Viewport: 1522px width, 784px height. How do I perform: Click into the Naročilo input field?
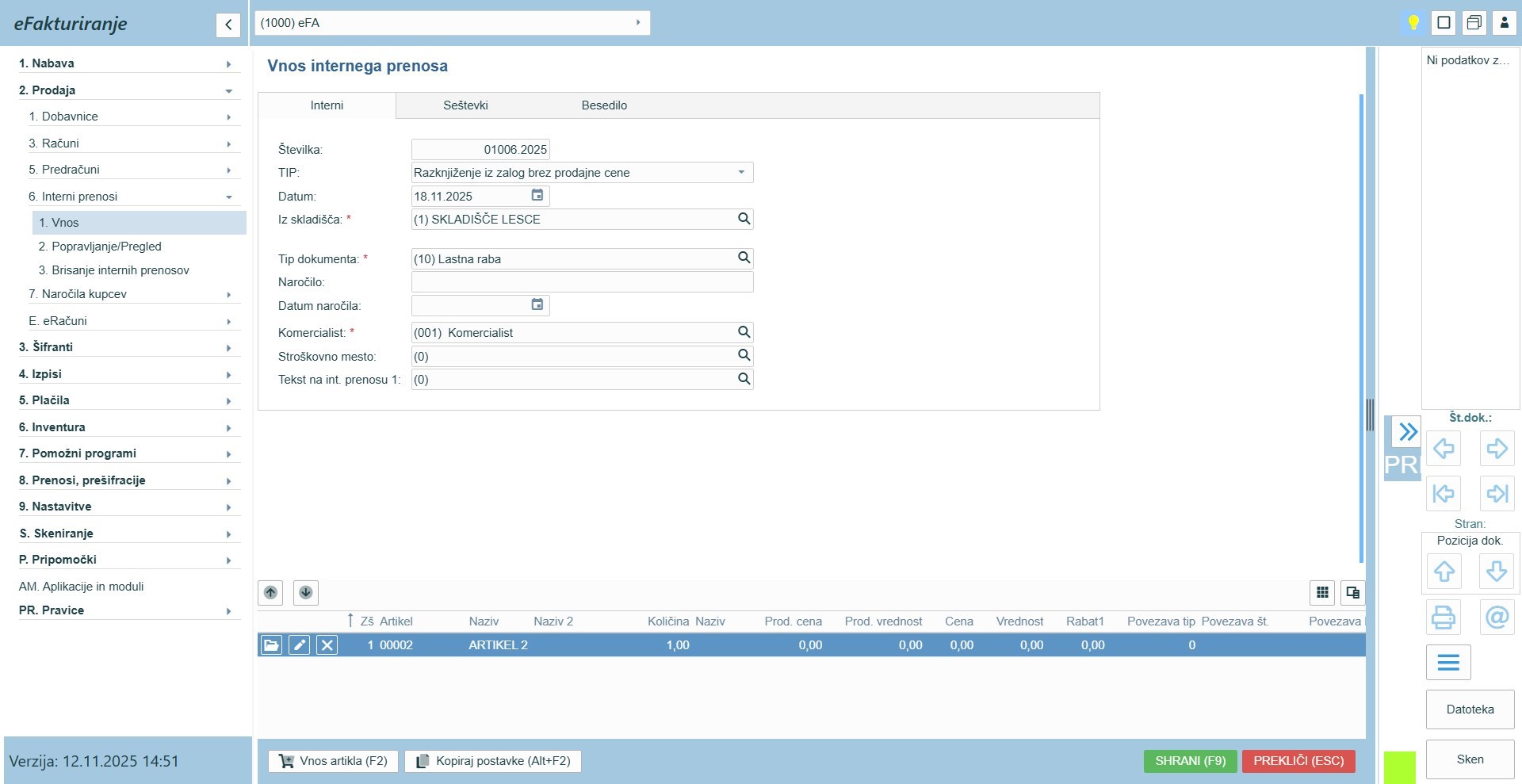[x=582, y=282]
